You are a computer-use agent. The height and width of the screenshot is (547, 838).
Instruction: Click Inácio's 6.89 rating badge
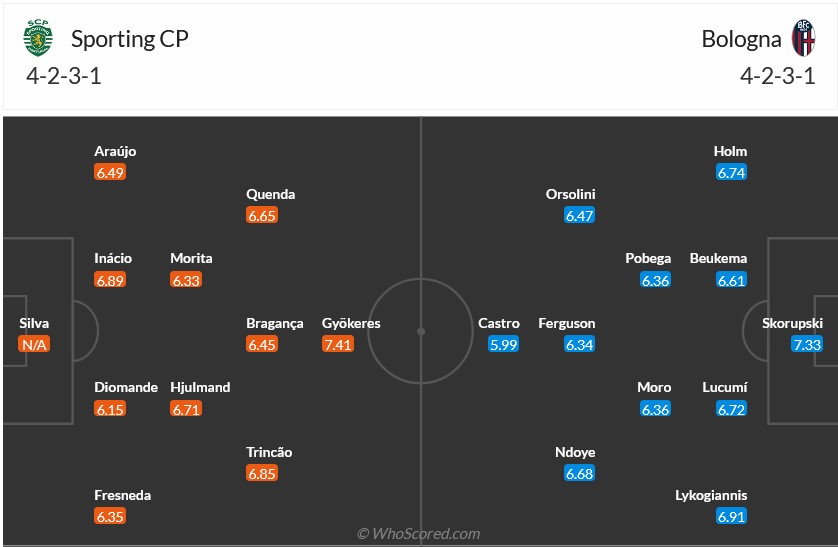click(110, 280)
